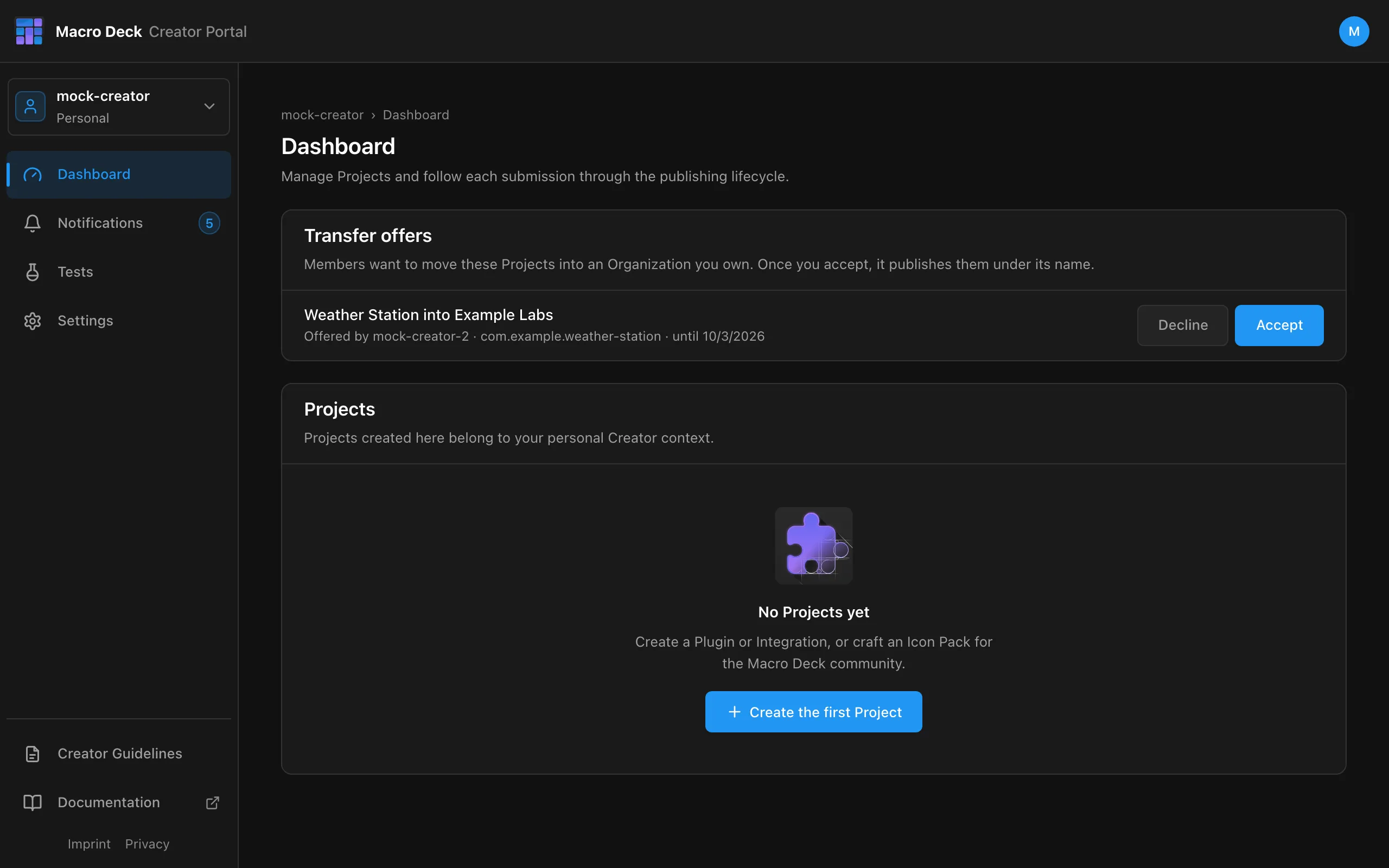The width and height of the screenshot is (1389, 868).
Task: Click the purple puzzle piece illustration
Action: pyautogui.click(x=813, y=545)
